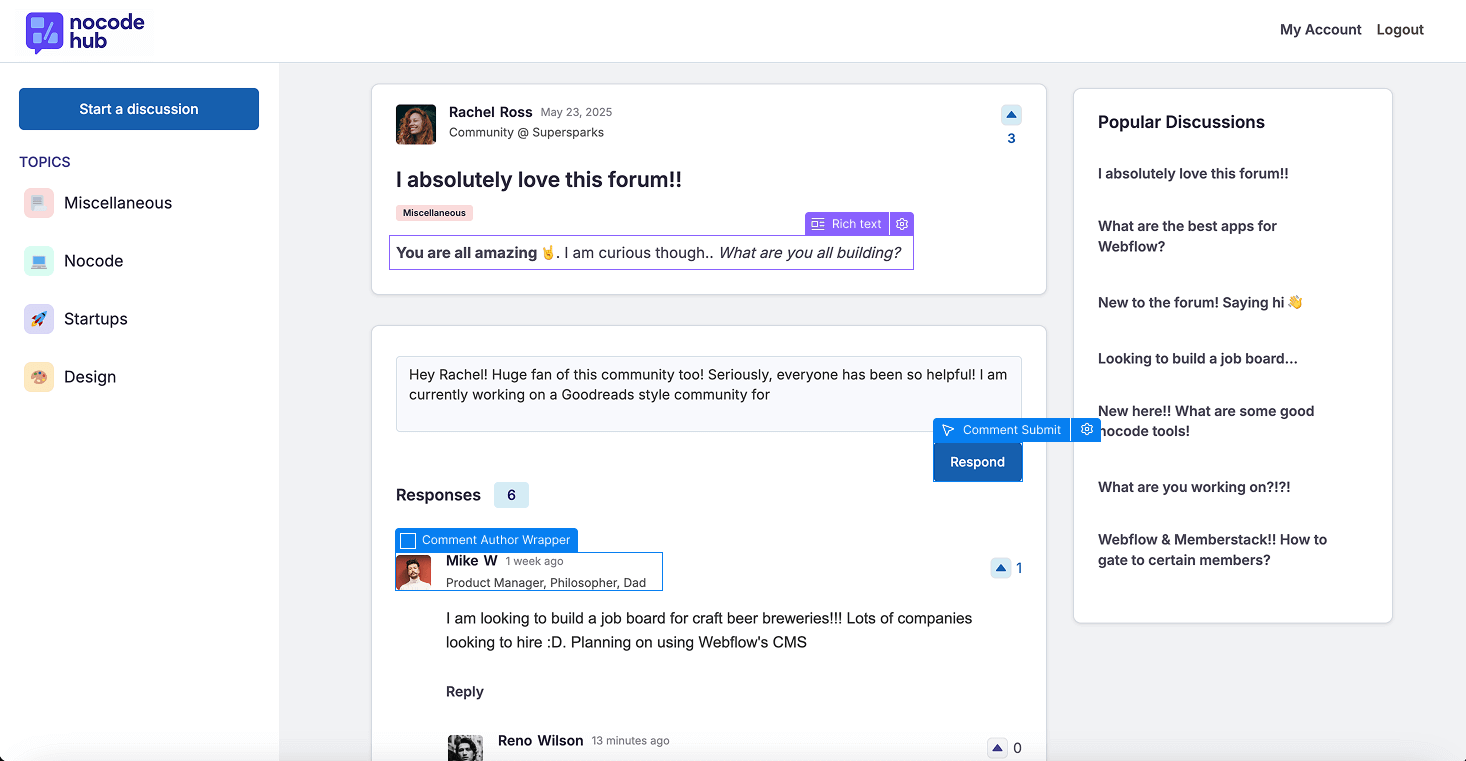Click Rachel Ross's profile avatar
The height and width of the screenshot is (761, 1466).
pos(416,124)
